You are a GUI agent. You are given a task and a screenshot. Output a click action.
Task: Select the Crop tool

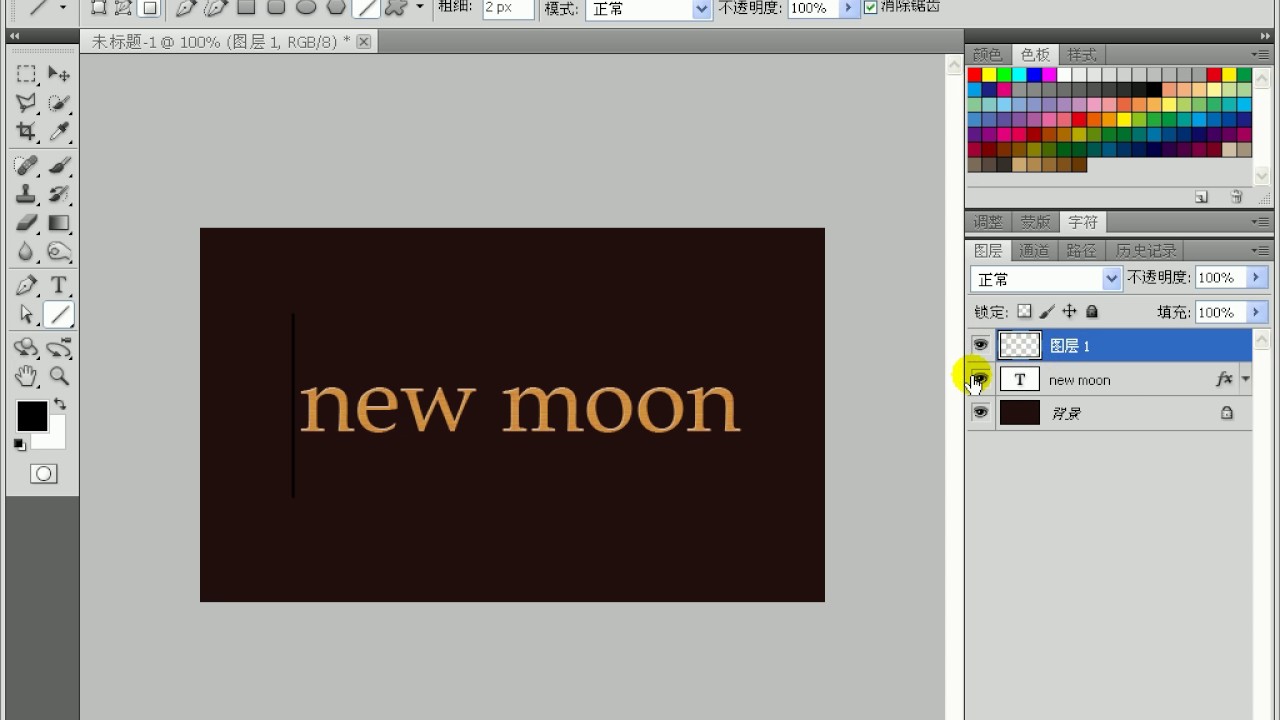click(x=26, y=132)
